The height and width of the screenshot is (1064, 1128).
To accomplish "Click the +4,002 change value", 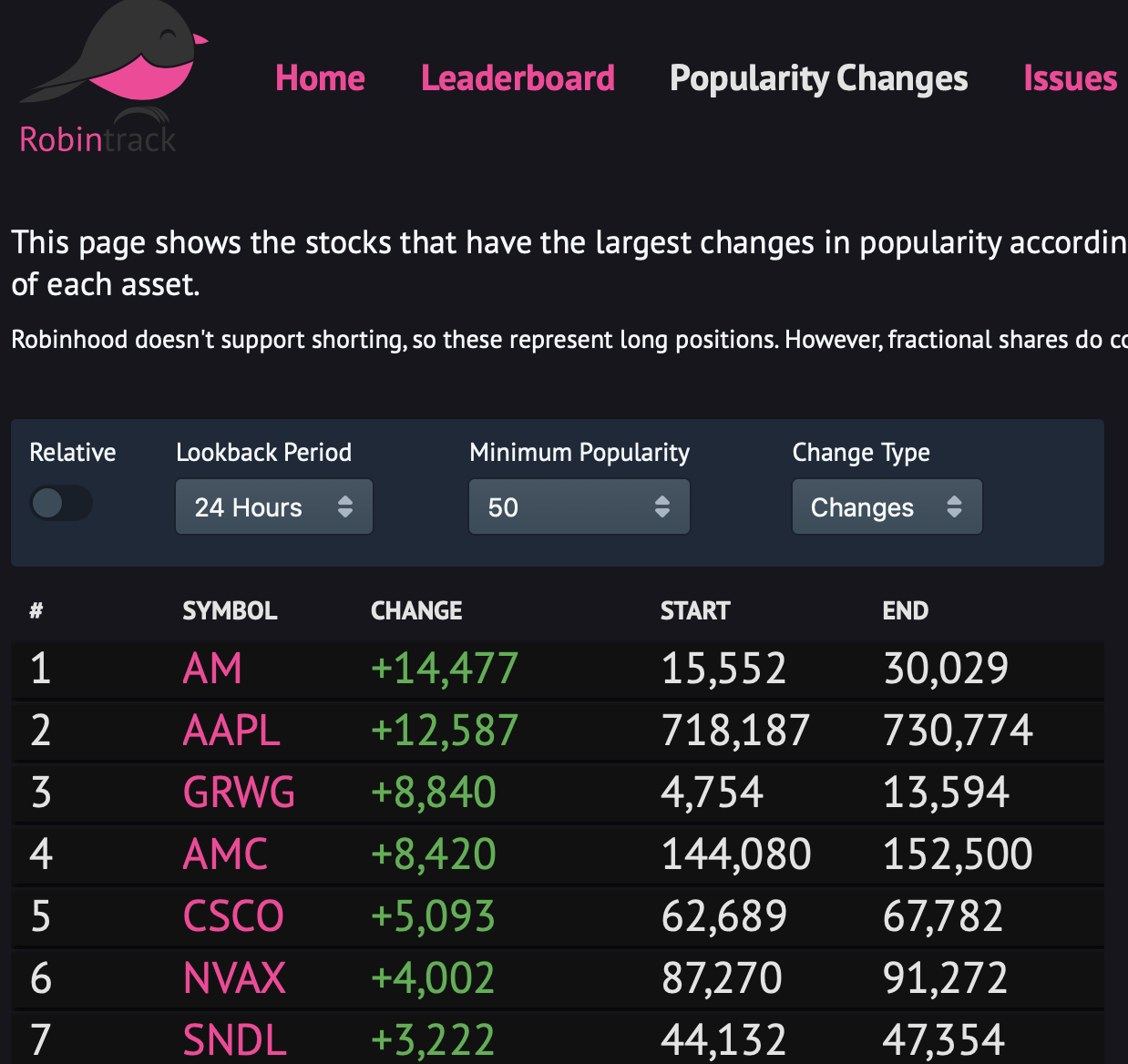I will click(433, 978).
